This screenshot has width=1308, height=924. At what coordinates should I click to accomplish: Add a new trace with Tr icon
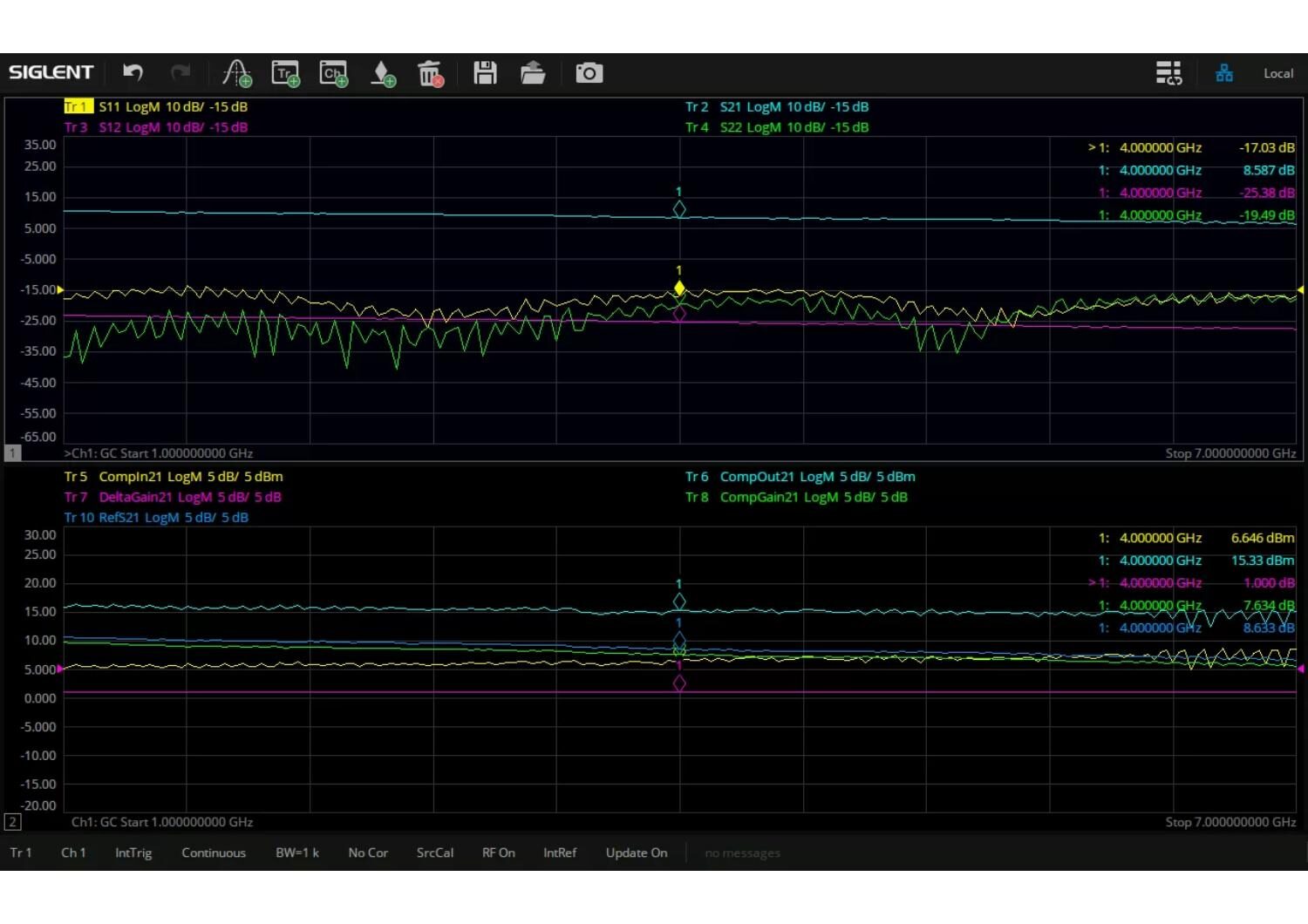tap(285, 73)
